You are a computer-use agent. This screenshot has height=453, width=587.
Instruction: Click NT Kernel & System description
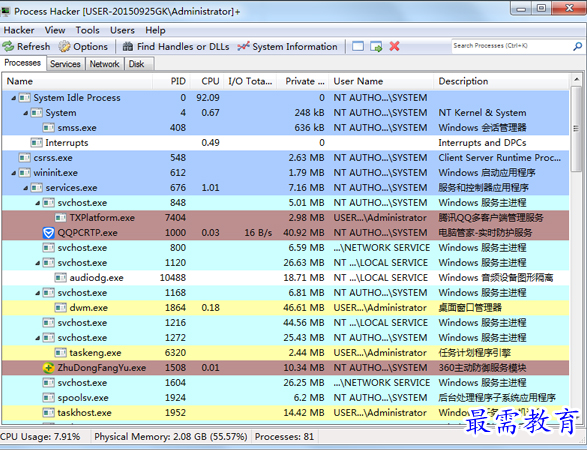(x=482, y=113)
